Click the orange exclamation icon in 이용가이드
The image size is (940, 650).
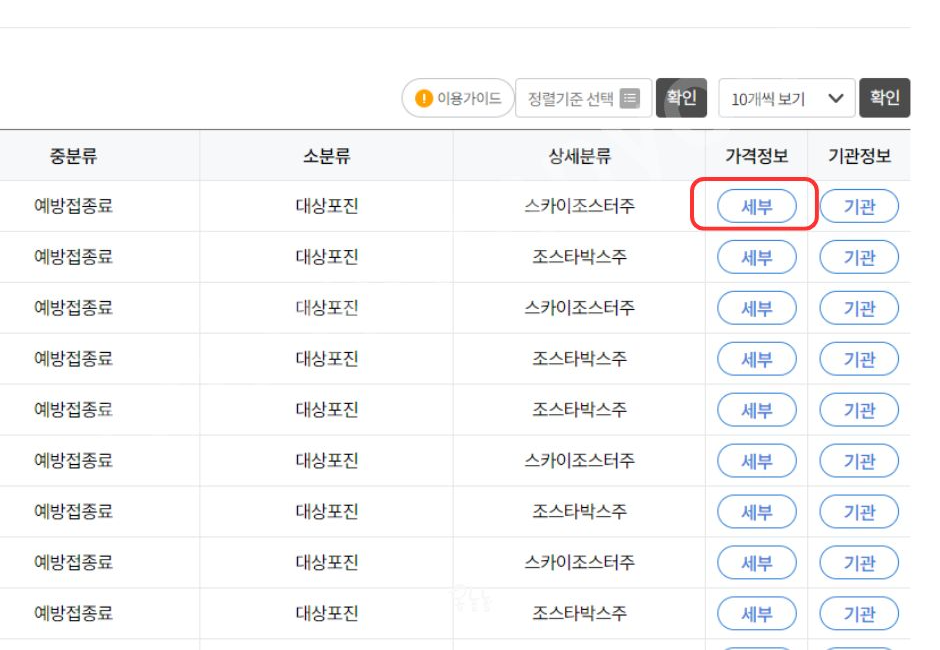[424, 98]
